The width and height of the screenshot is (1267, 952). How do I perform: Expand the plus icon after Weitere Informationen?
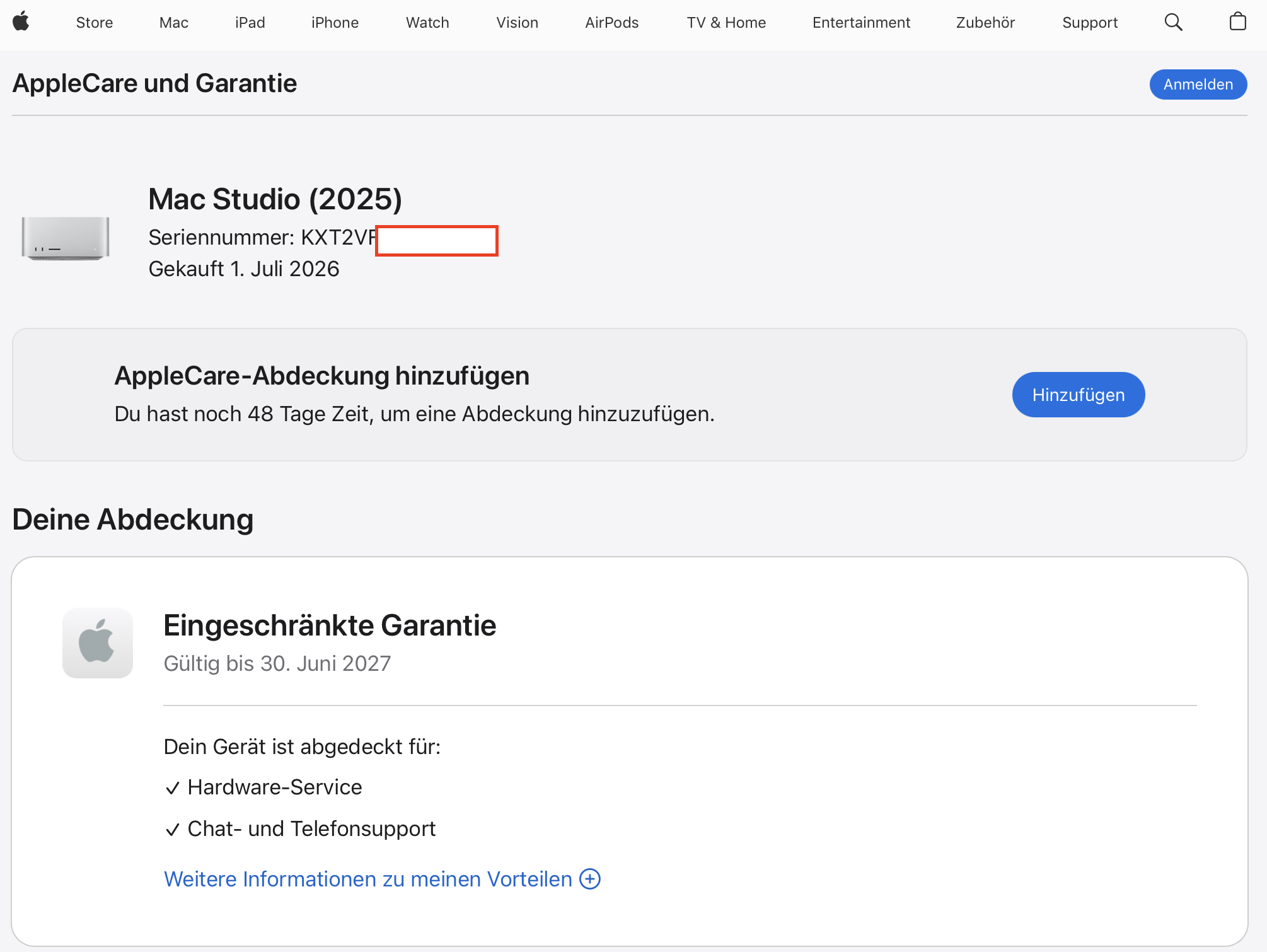(590, 879)
